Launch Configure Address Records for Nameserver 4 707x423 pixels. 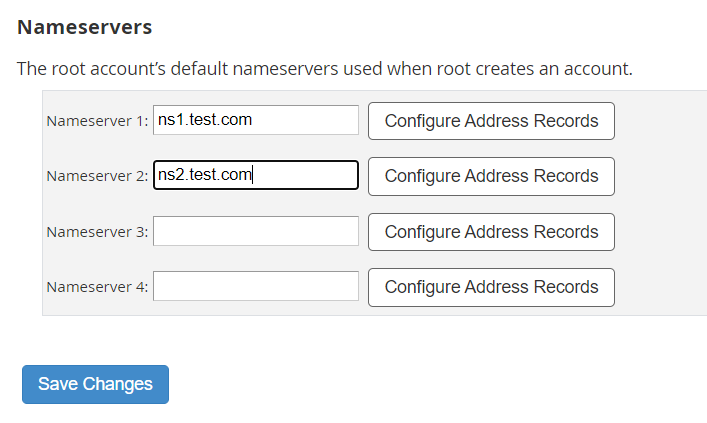491,287
